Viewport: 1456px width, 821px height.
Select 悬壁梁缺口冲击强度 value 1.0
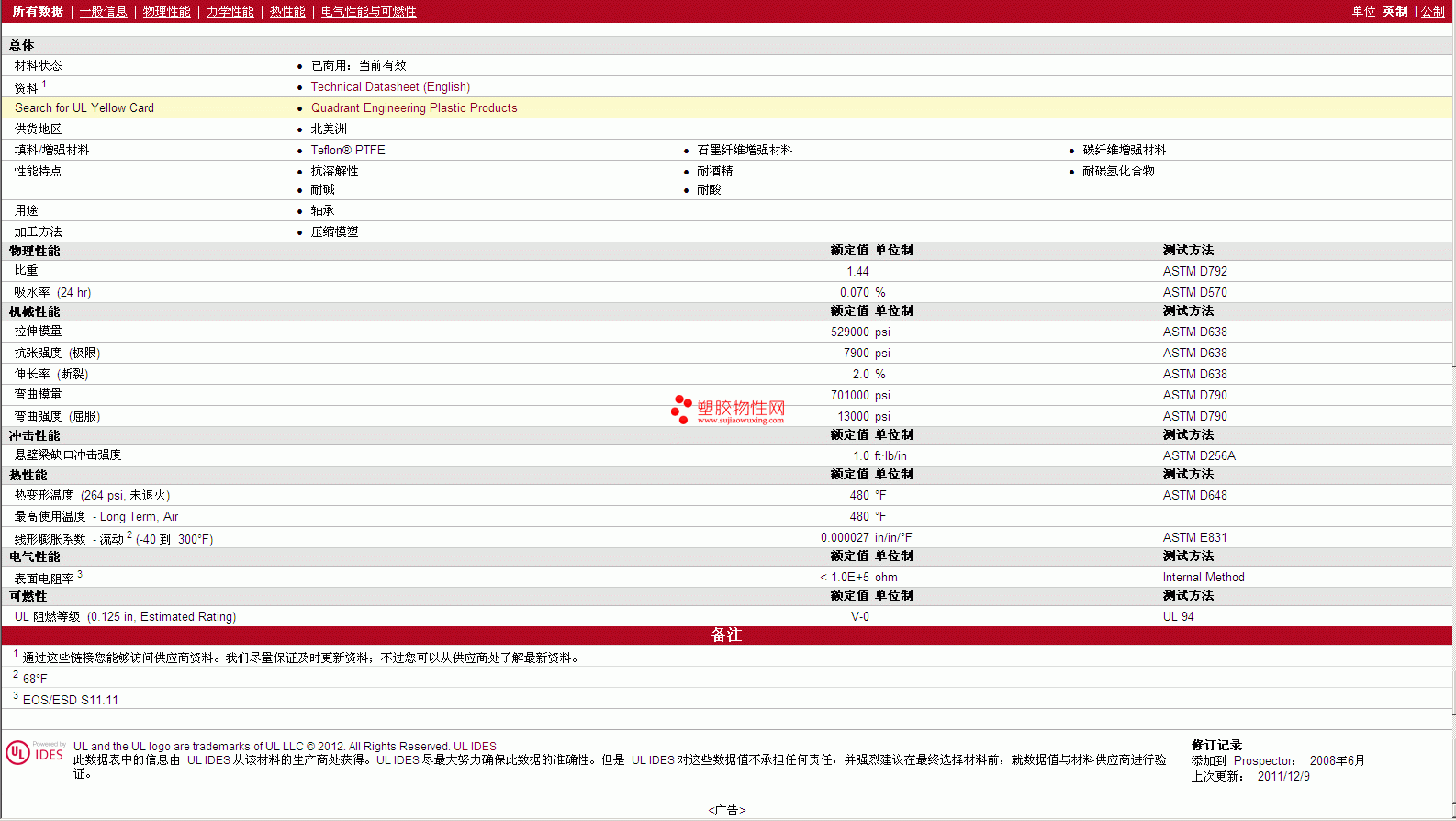tap(861, 456)
